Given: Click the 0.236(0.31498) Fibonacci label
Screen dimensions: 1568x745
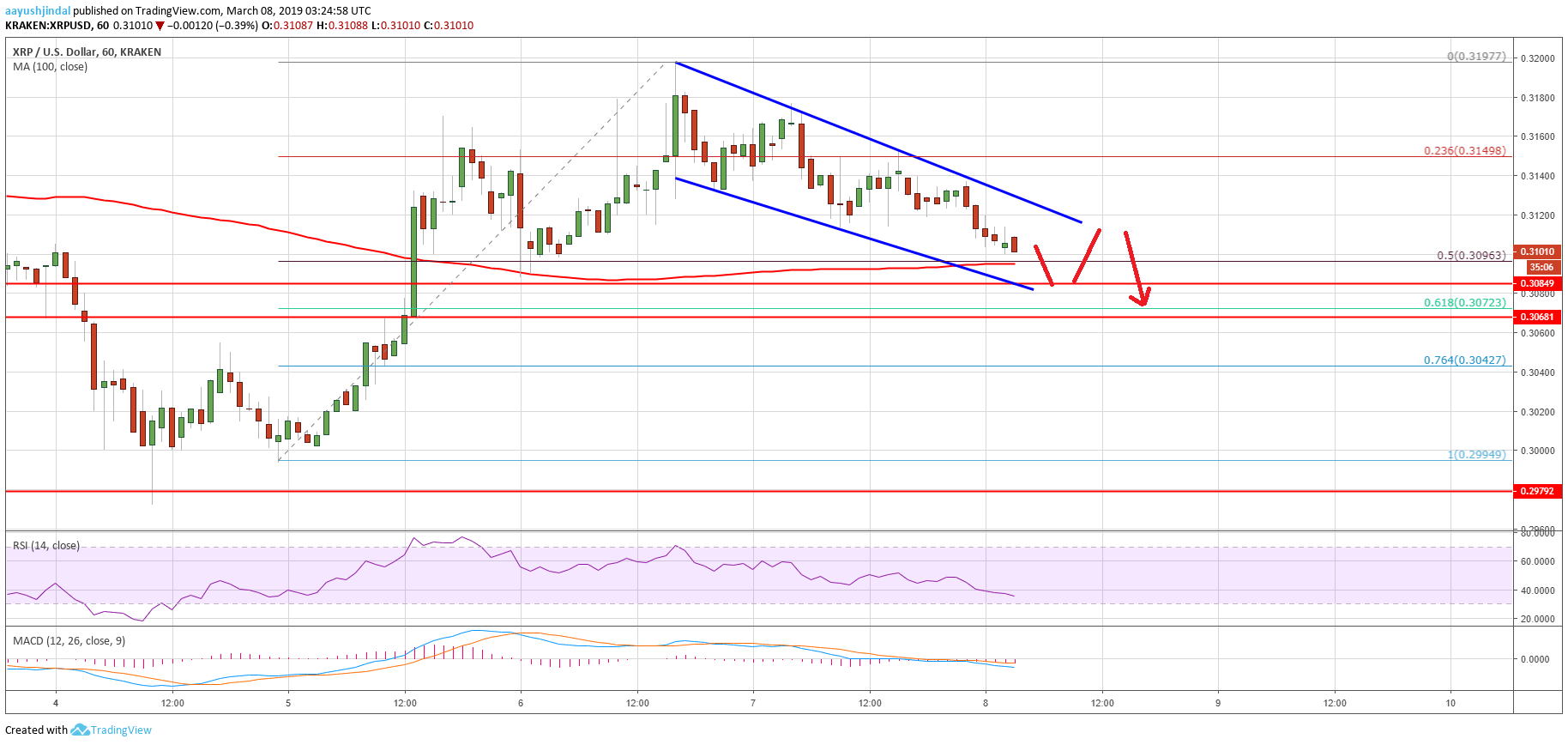Looking at the screenshot, I should coord(1465,150).
